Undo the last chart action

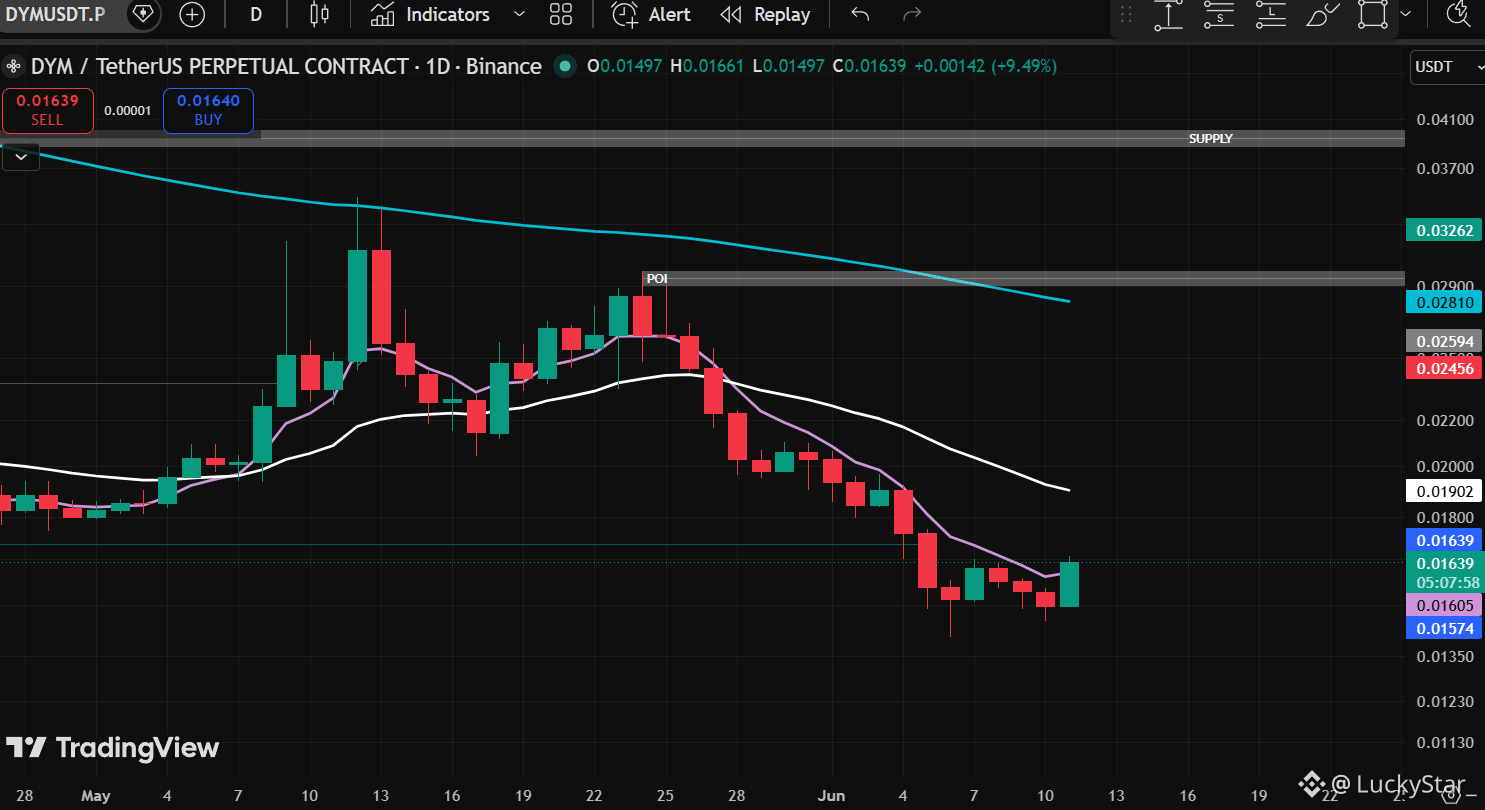(860, 14)
